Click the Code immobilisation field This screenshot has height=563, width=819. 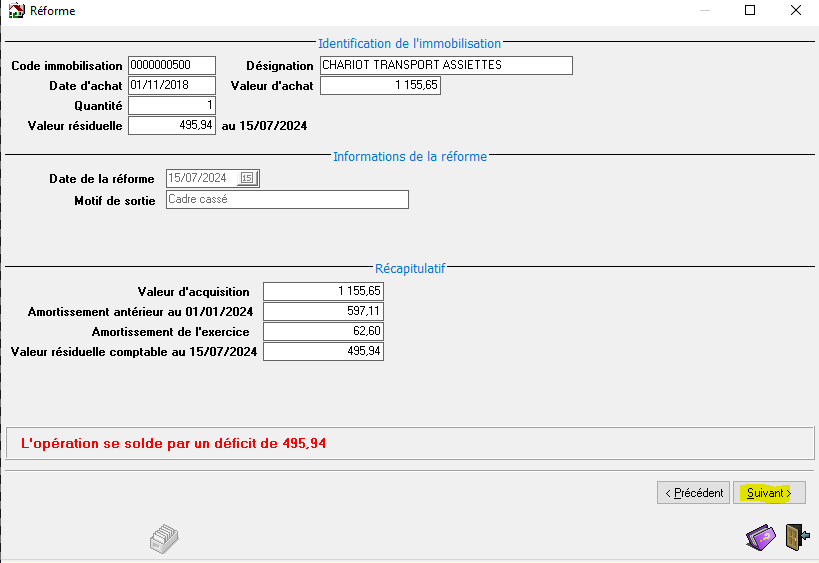pyautogui.click(x=172, y=66)
